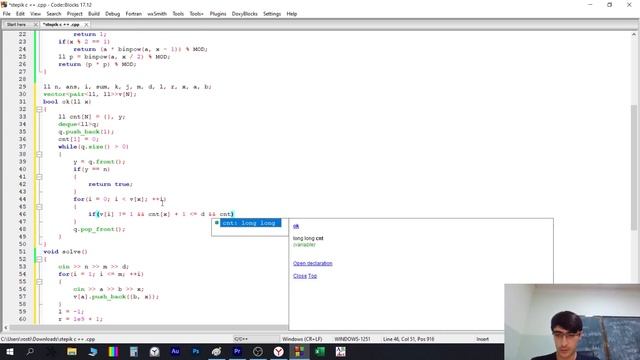Open the Windows Start menu

[x=9, y=351]
